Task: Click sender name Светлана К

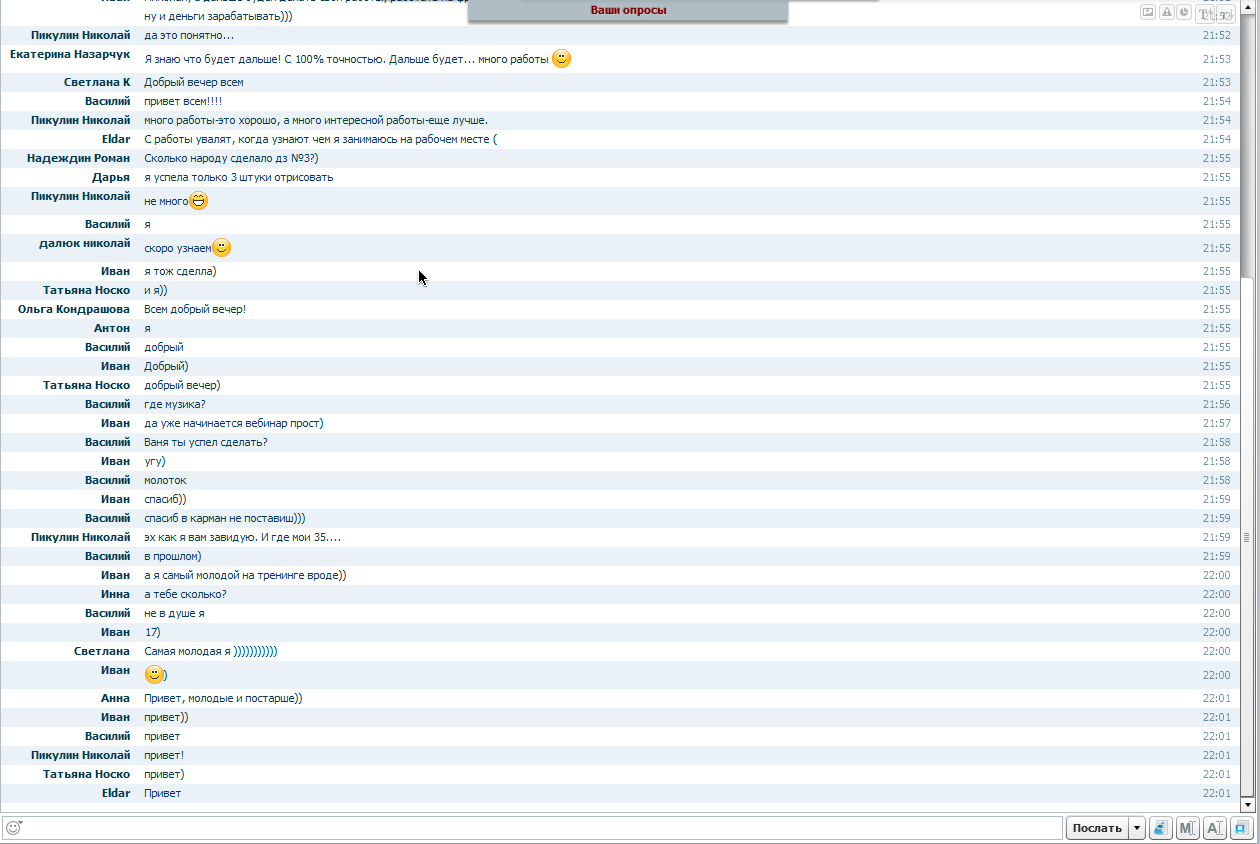Action: coord(97,82)
